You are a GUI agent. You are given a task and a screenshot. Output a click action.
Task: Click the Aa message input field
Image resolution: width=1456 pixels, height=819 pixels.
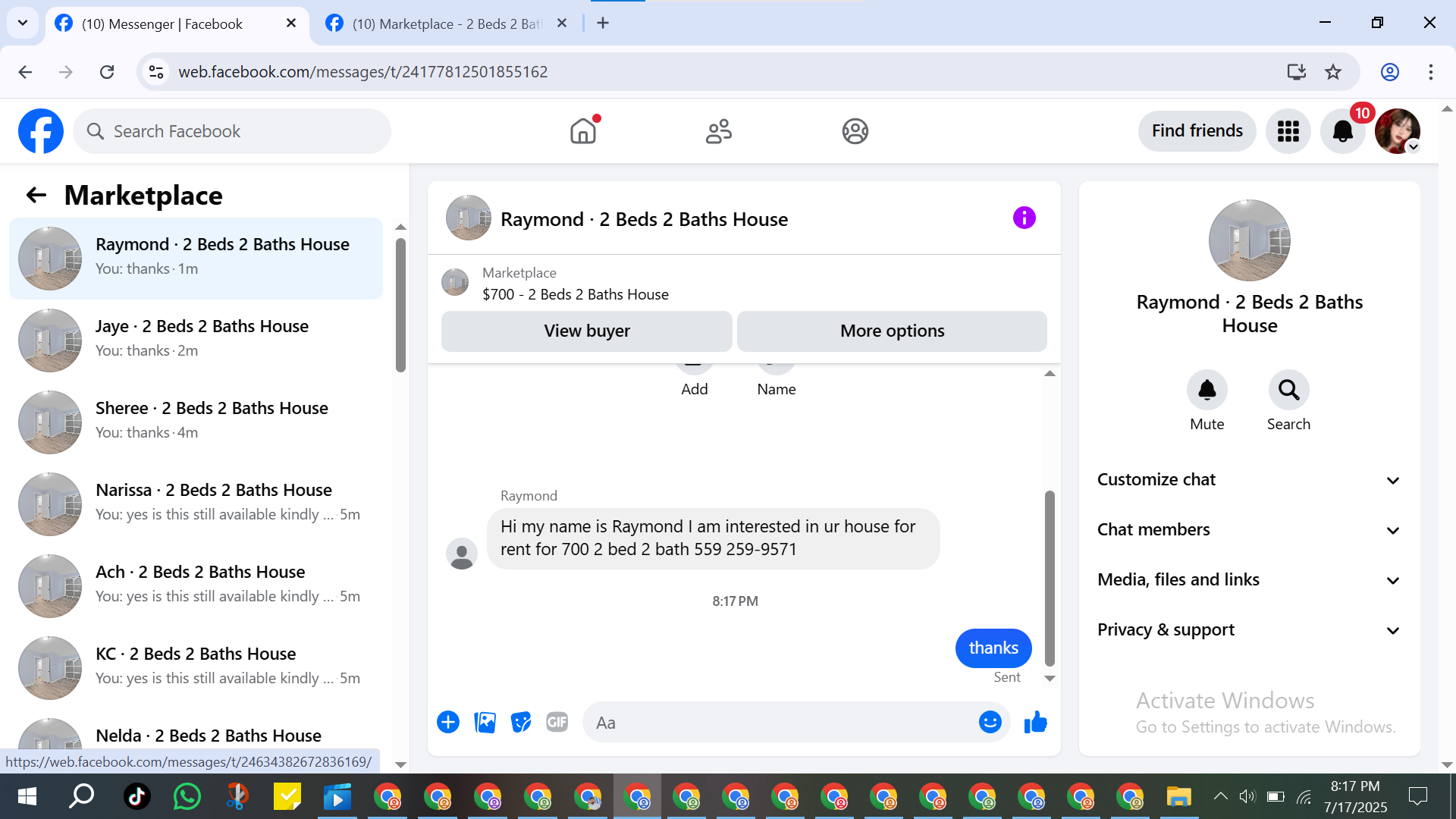[x=781, y=723]
